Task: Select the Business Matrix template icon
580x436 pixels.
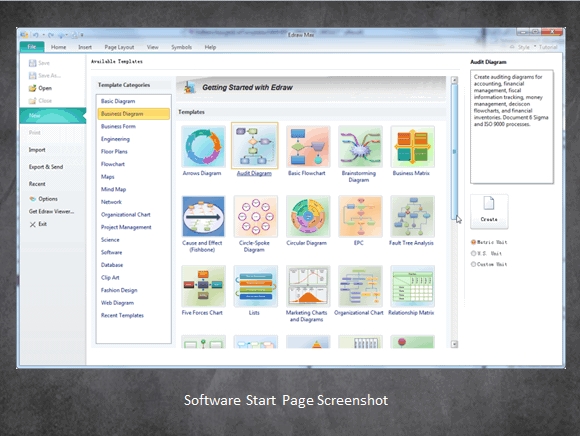Action: click(412, 146)
